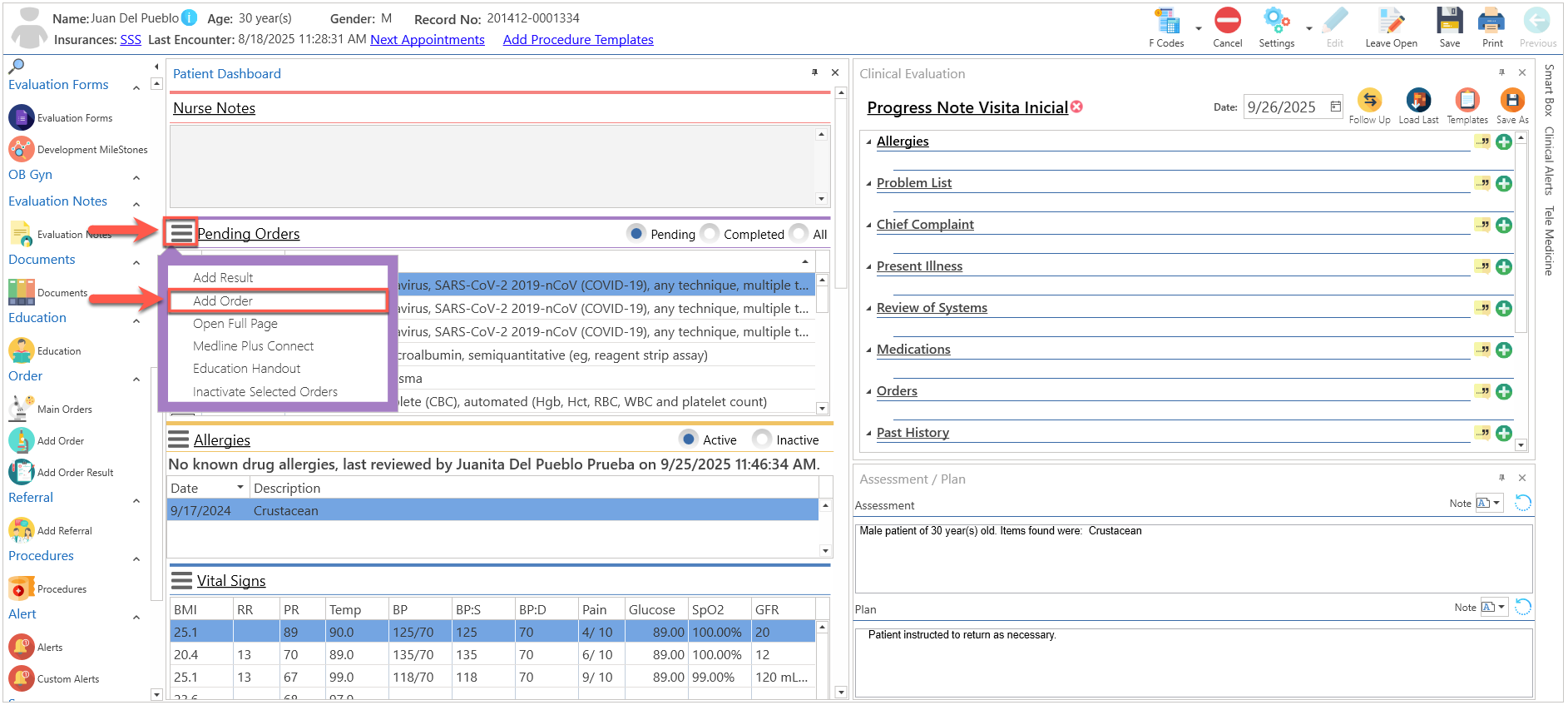The height and width of the screenshot is (705, 1568).
Task: Click the Follow Up icon
Action: point(1369,101)
